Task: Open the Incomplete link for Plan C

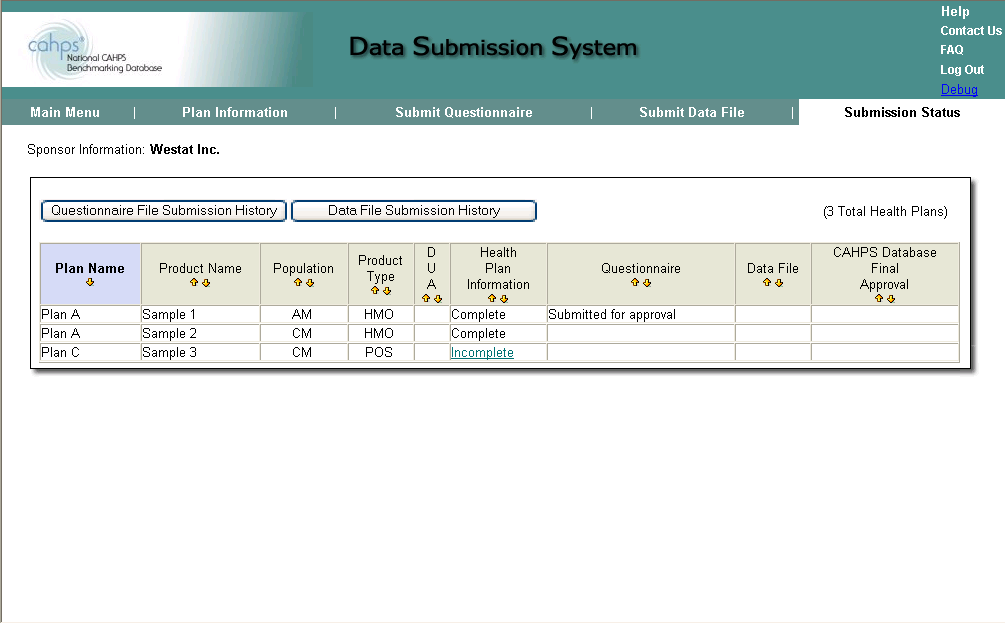Action: [x=482, y=353]
